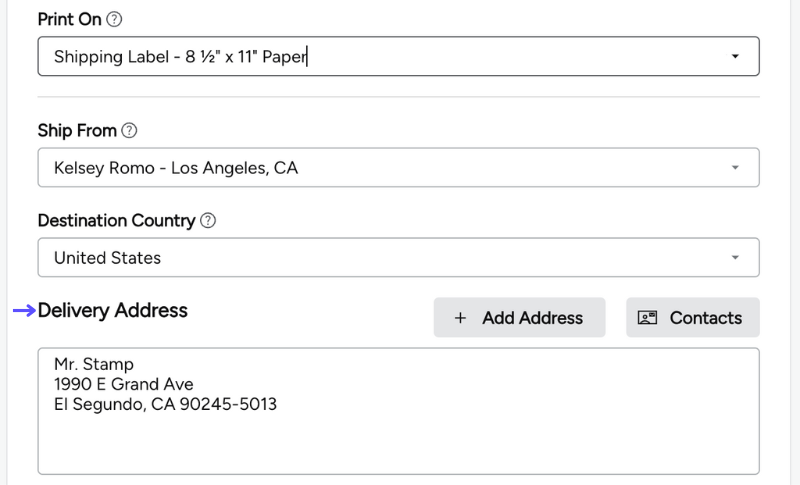Click the Delivery Address heading

(113, 311)
